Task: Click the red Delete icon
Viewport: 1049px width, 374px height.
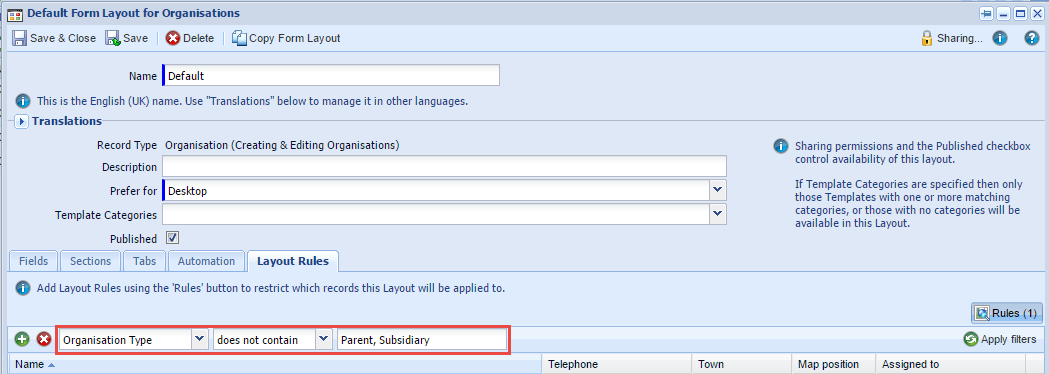Action: click(173, 38)
